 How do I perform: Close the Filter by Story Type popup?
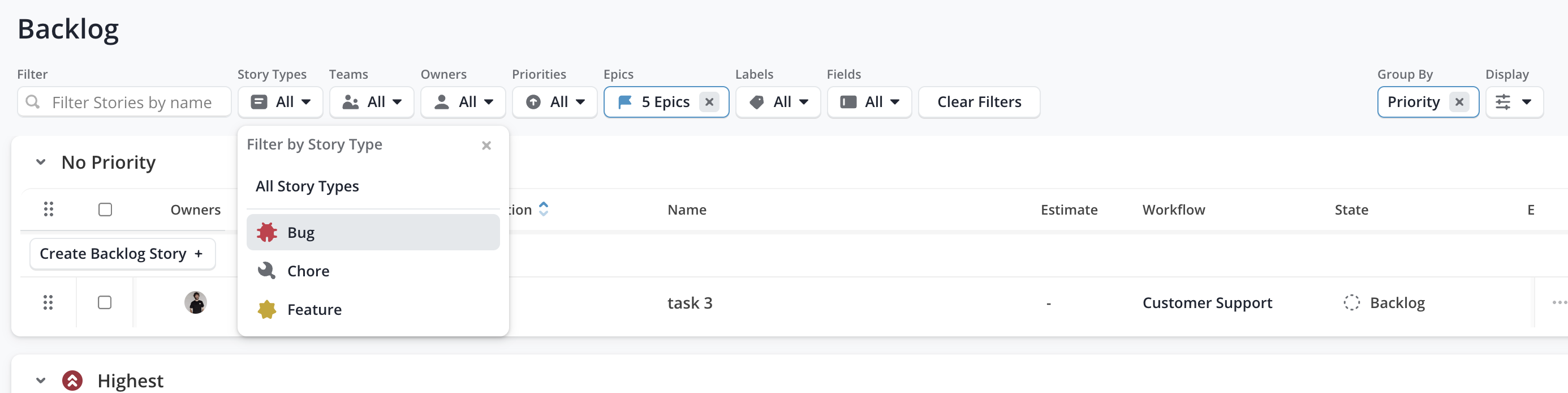[486, 145]
